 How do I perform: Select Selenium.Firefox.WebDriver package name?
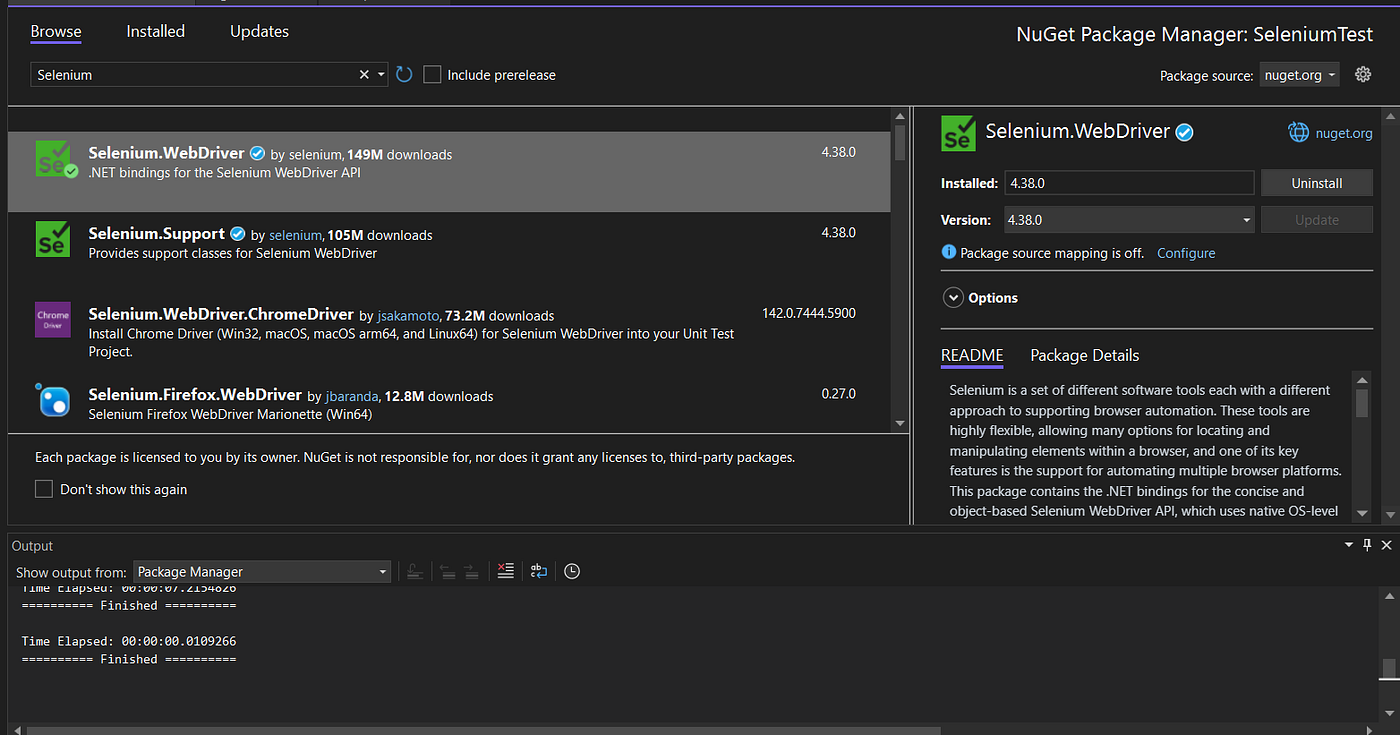tap(195, 394)
